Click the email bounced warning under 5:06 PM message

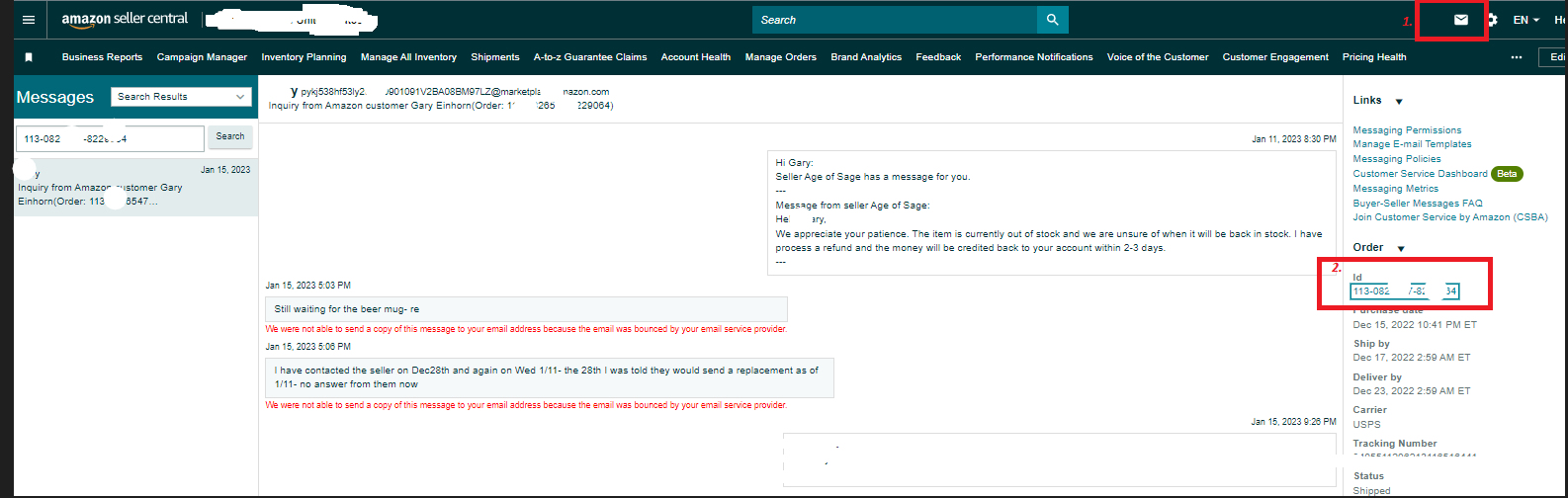click(526, 406)
